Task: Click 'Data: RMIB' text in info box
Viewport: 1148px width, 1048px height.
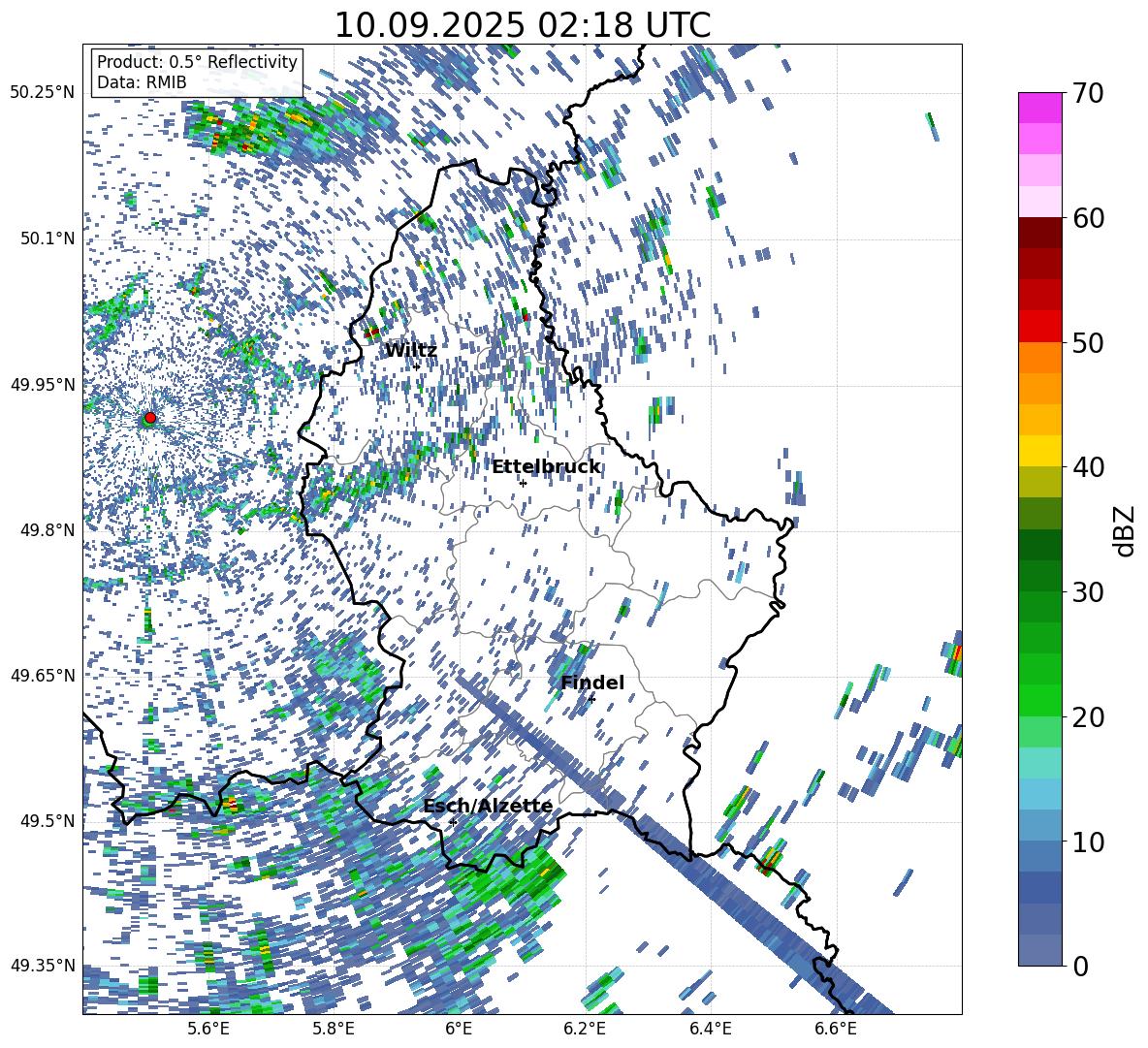Action: click(x=142, y=82)
